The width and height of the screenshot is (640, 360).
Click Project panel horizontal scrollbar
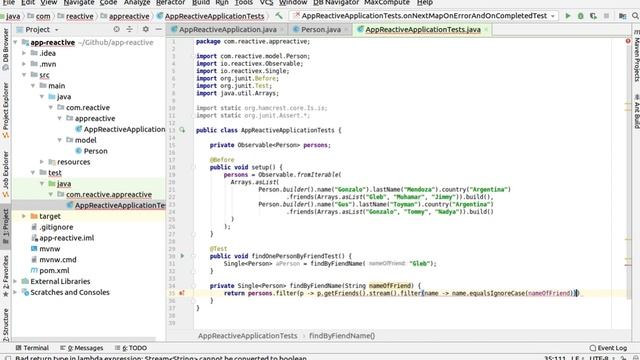pos(84,339)
